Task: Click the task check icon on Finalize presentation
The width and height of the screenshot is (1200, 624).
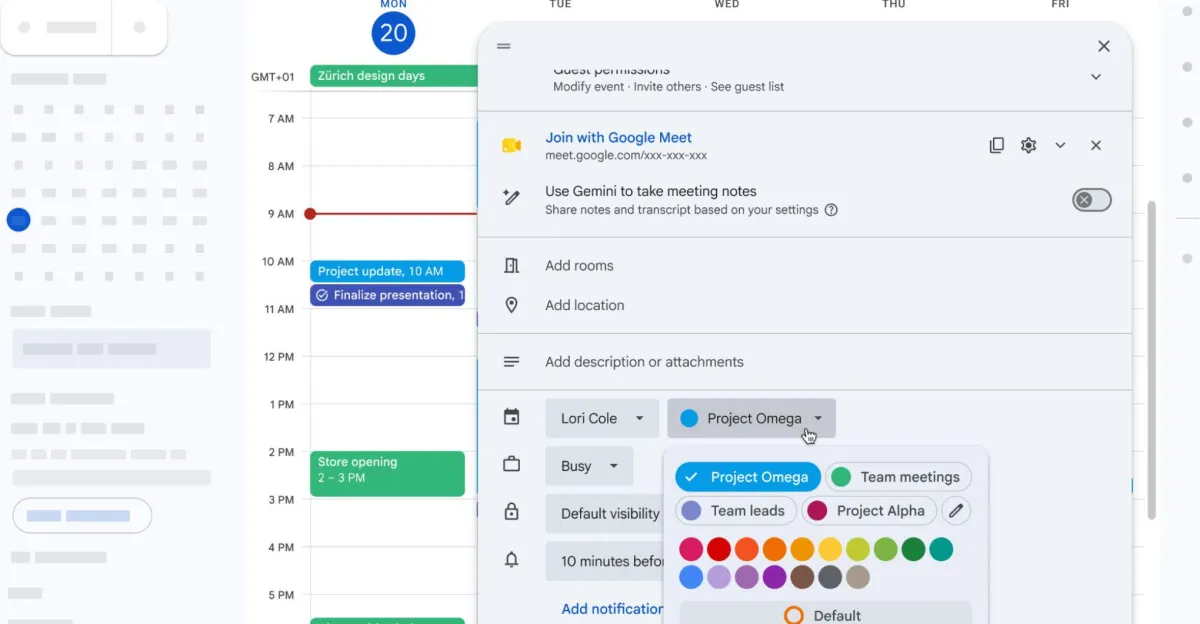Action: [322, 295]
